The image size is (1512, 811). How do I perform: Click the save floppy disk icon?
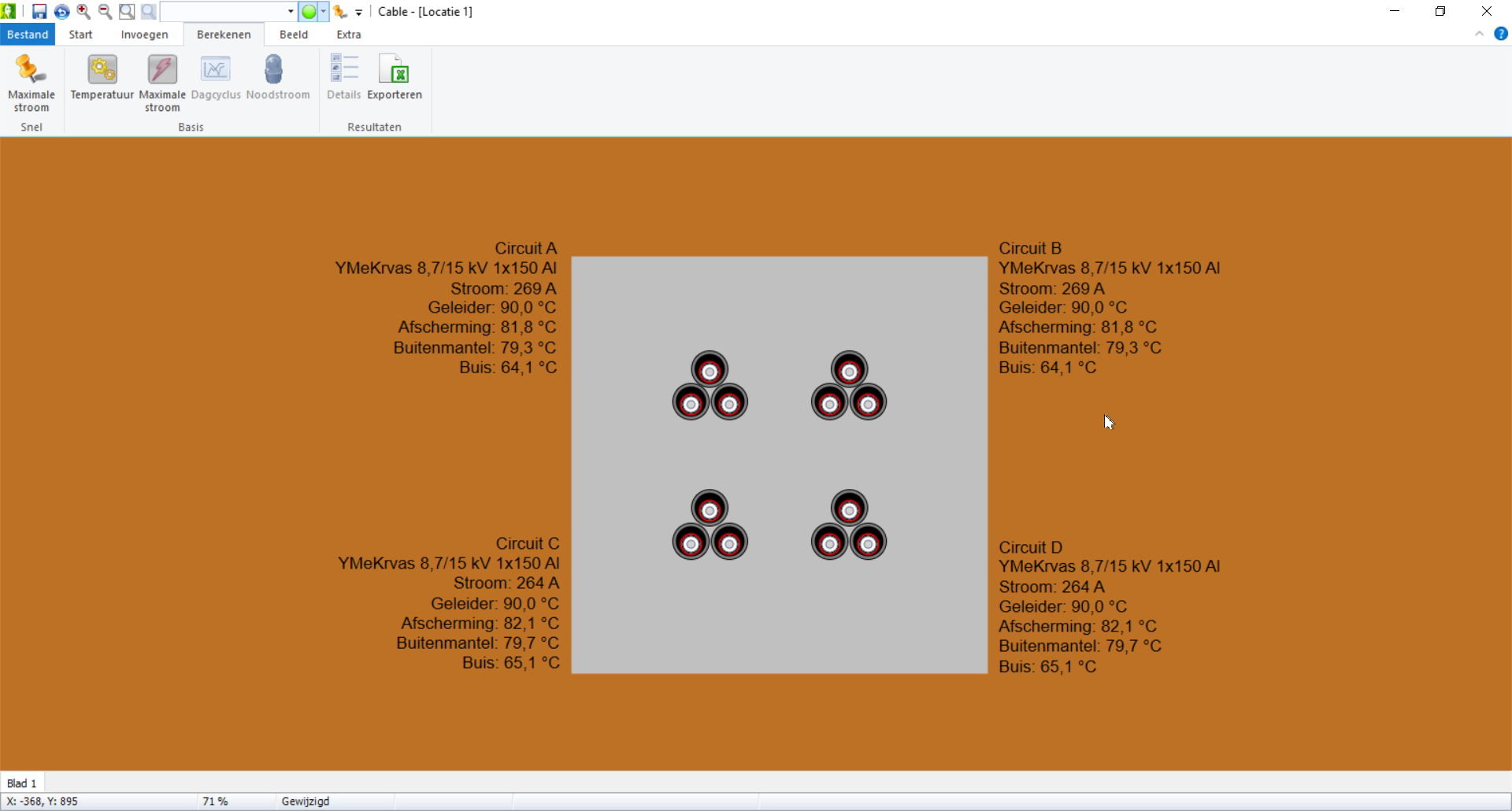click(39, 12)
